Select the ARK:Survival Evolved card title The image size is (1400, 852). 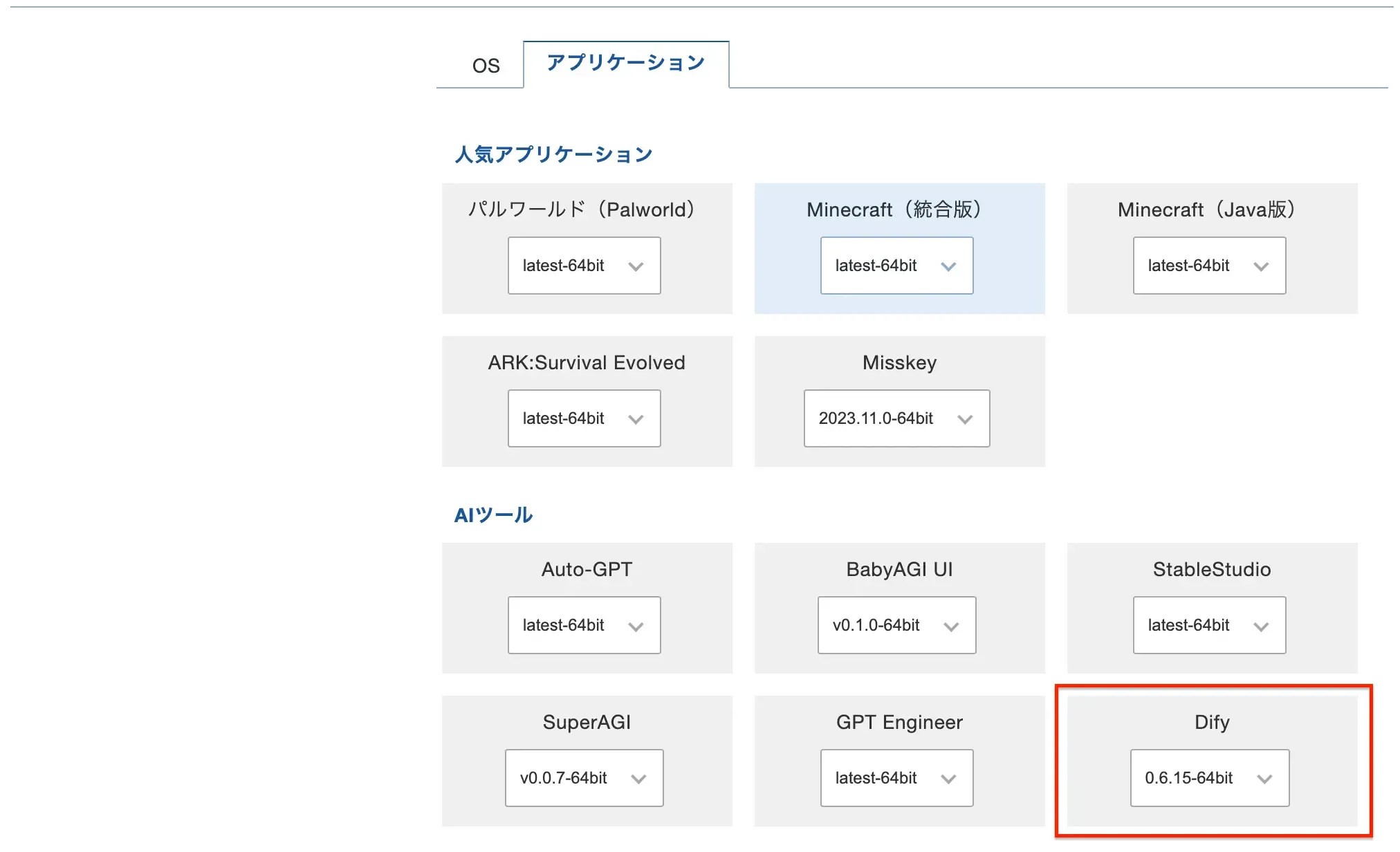point(587,362)
